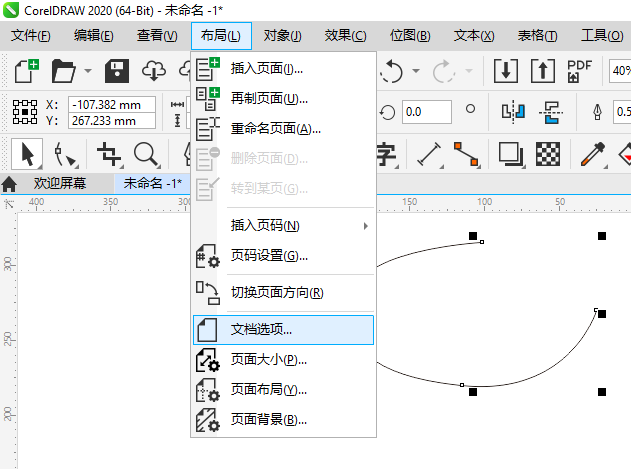This screenshot has height=469, width=631.
Task: Open the 工具(O) menu
Action: (x=602, y=36)
